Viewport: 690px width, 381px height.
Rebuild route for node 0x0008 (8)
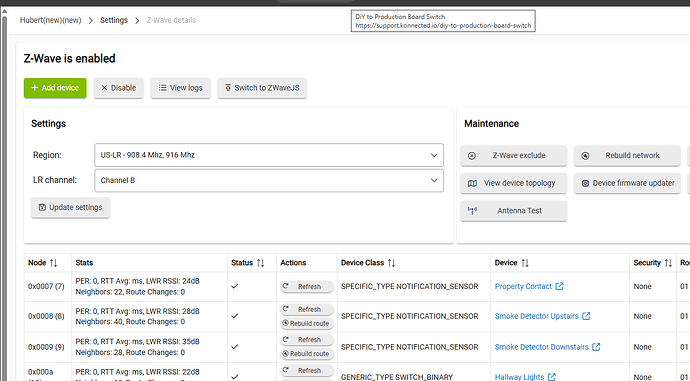click(307, 323)
